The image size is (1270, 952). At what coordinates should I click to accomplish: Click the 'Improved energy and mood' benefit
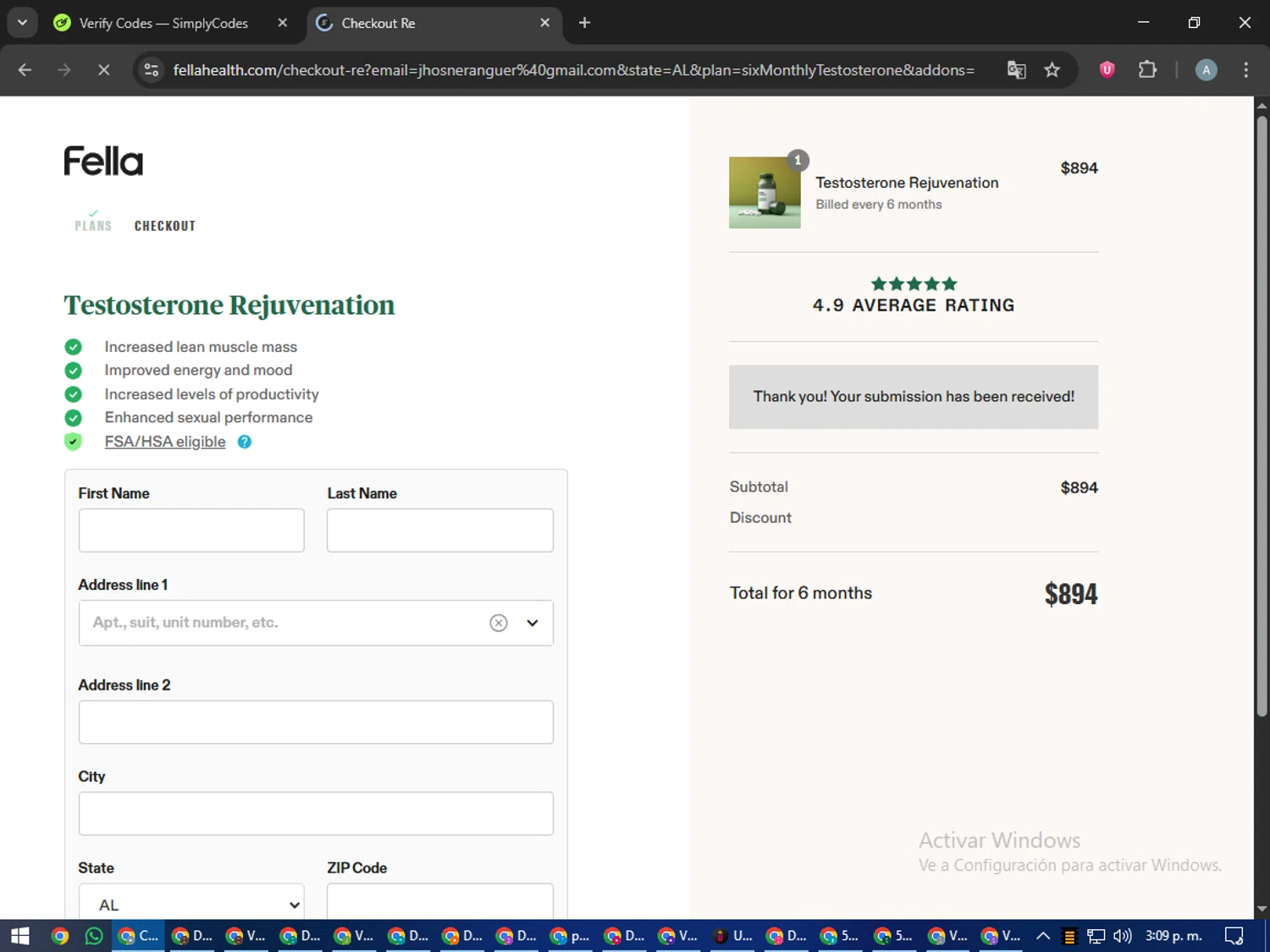pyautogui.click(x=198, y=371)
